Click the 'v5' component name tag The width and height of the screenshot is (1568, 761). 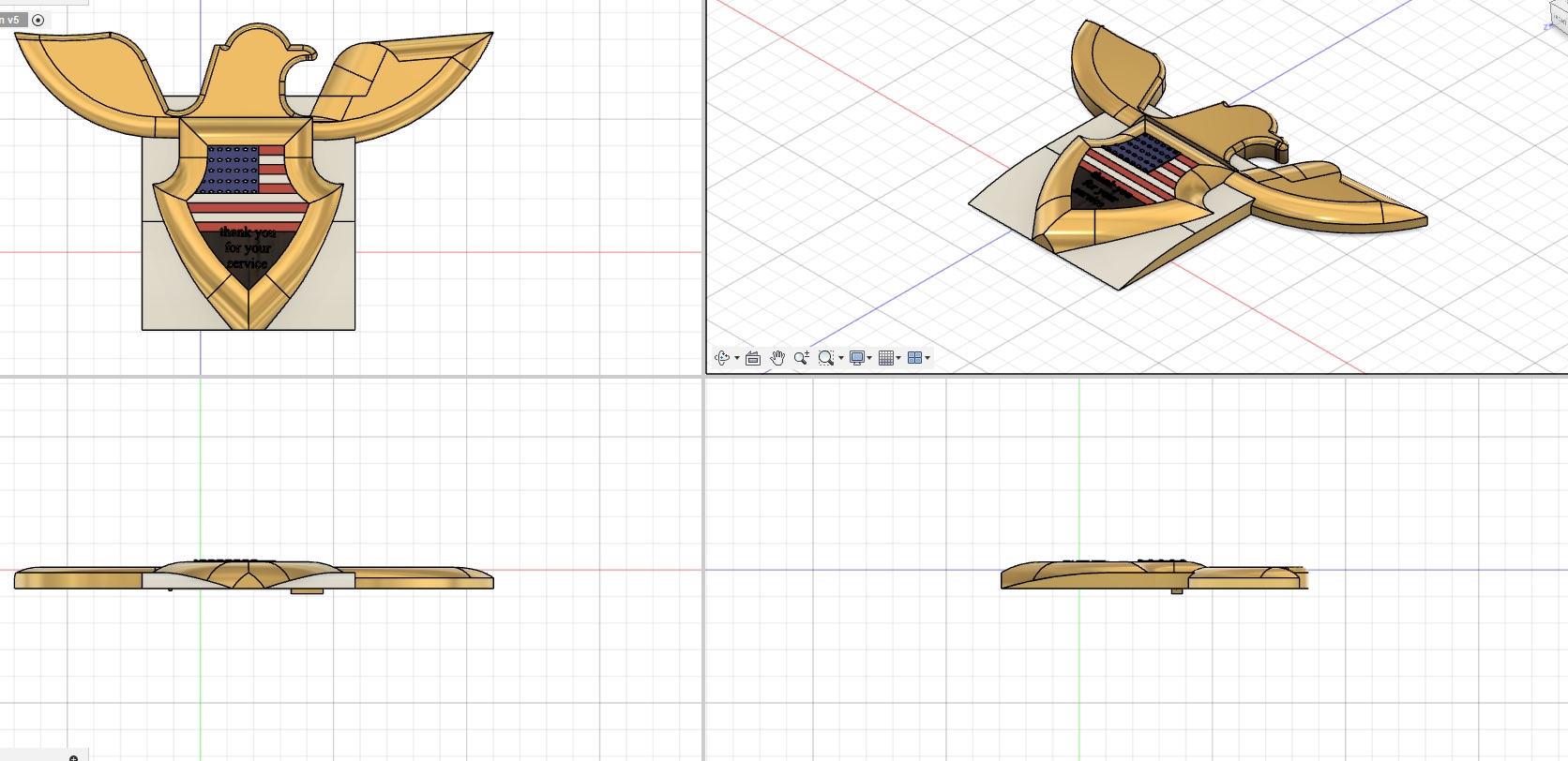13,20
